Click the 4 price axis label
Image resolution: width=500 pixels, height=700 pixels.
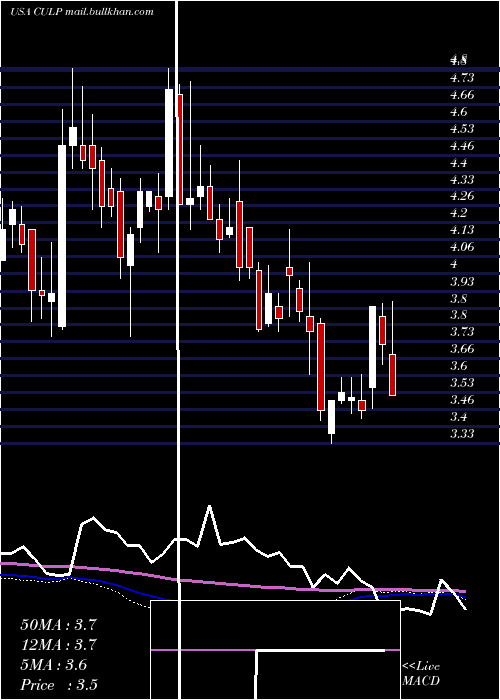(454, 264)
